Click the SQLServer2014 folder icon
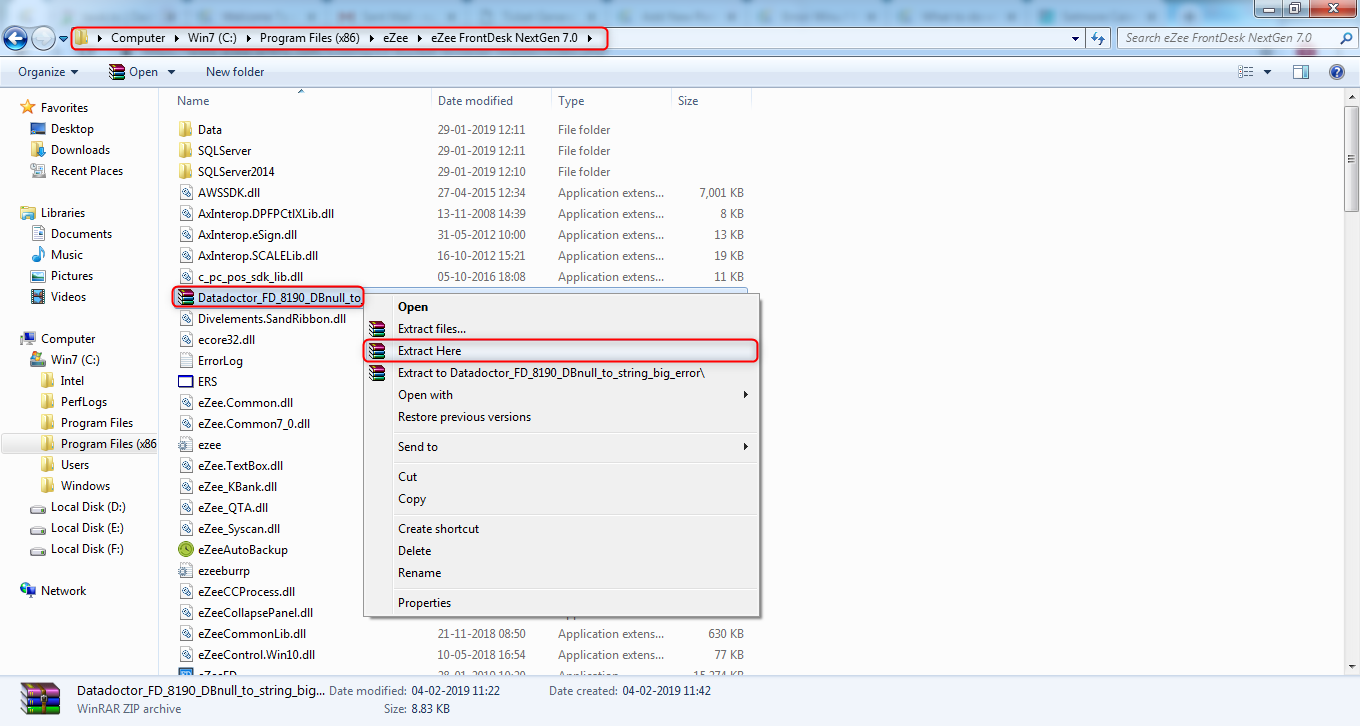The width and height of the screenshot is (1360, 726). [x=185, y=172]
